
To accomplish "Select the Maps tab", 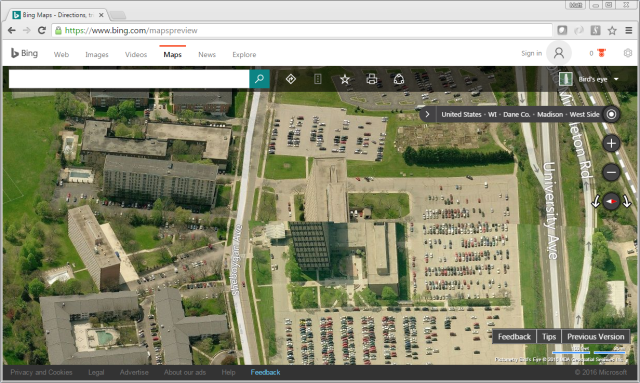I will pos(173,54).
